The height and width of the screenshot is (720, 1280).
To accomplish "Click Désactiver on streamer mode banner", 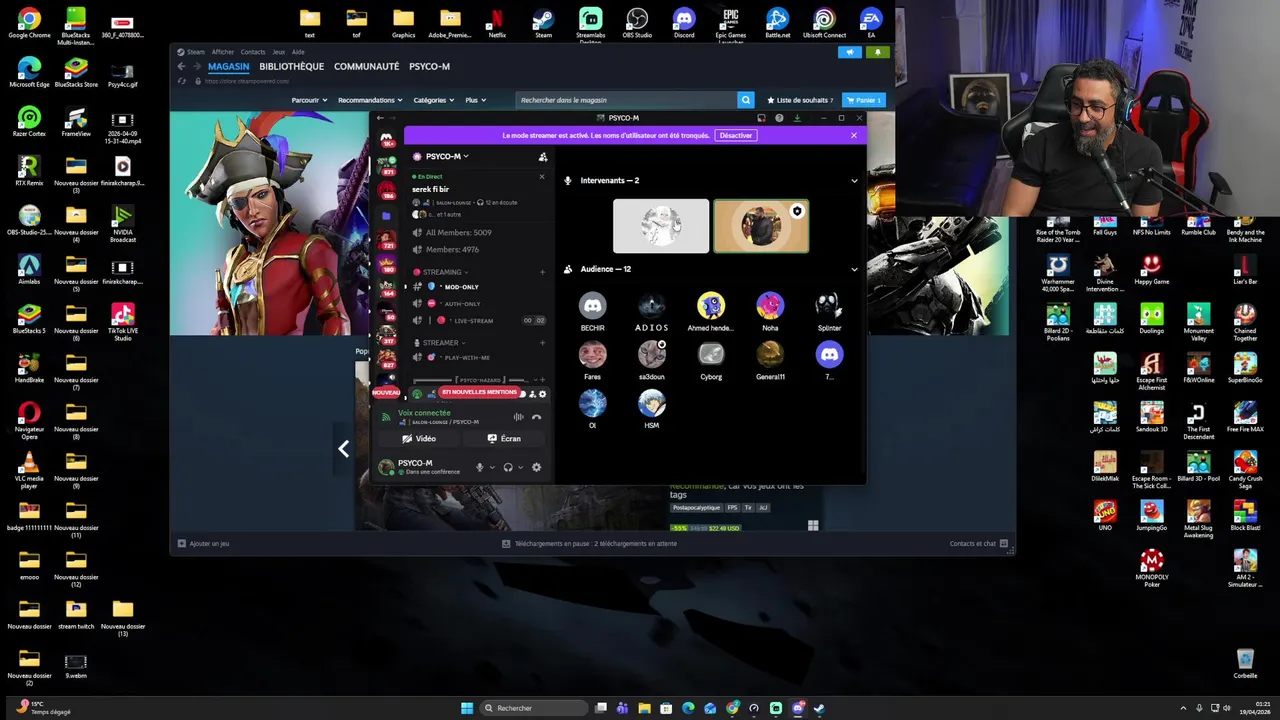I will click(x=735, y=135).
